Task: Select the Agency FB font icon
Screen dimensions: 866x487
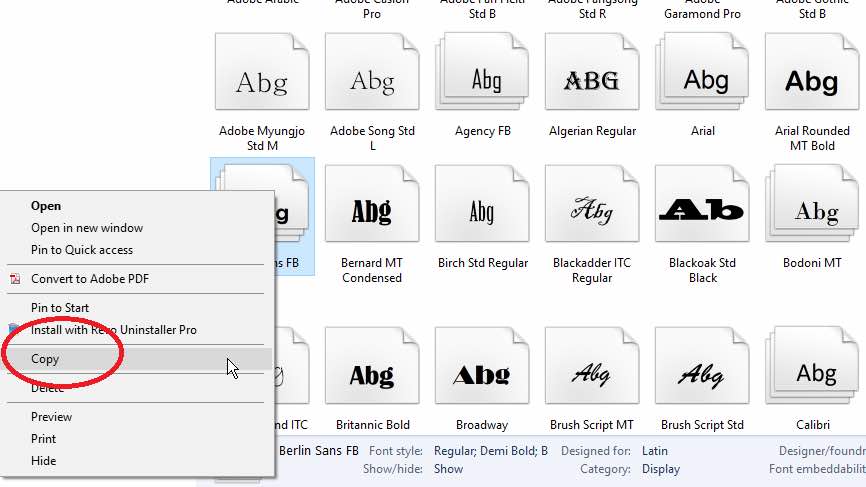Action: click(482, 72)
